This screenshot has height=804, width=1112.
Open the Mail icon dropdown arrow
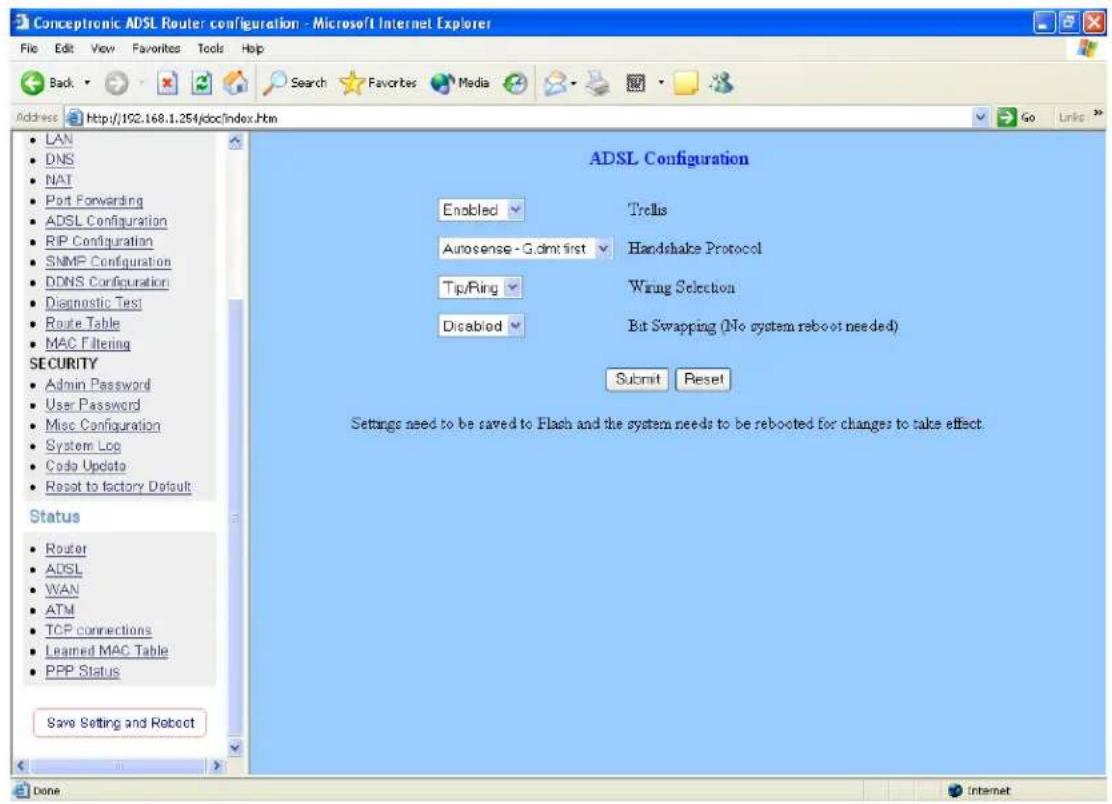pos(573,84)
